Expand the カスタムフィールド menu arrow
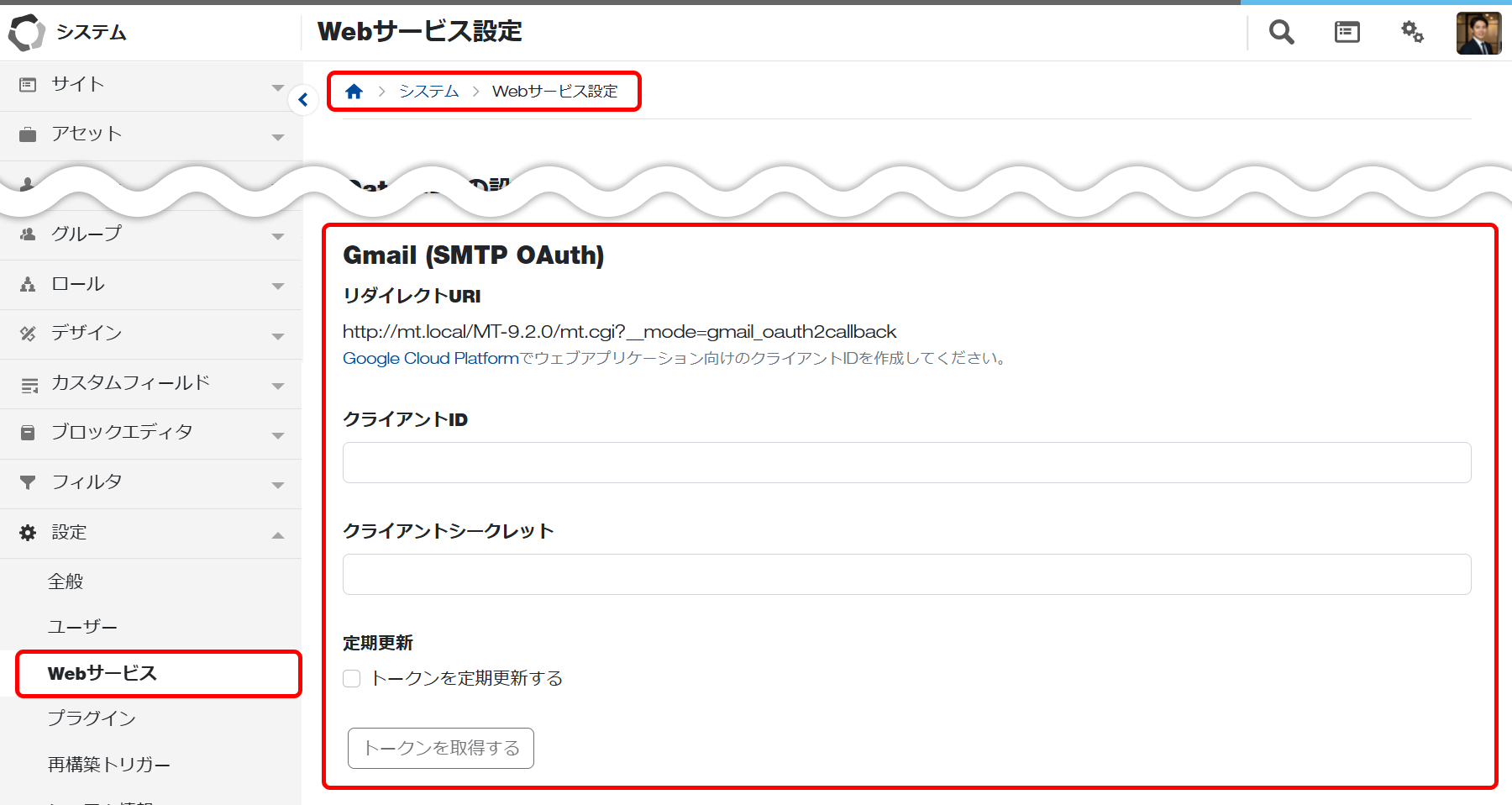 coord(278,387)
